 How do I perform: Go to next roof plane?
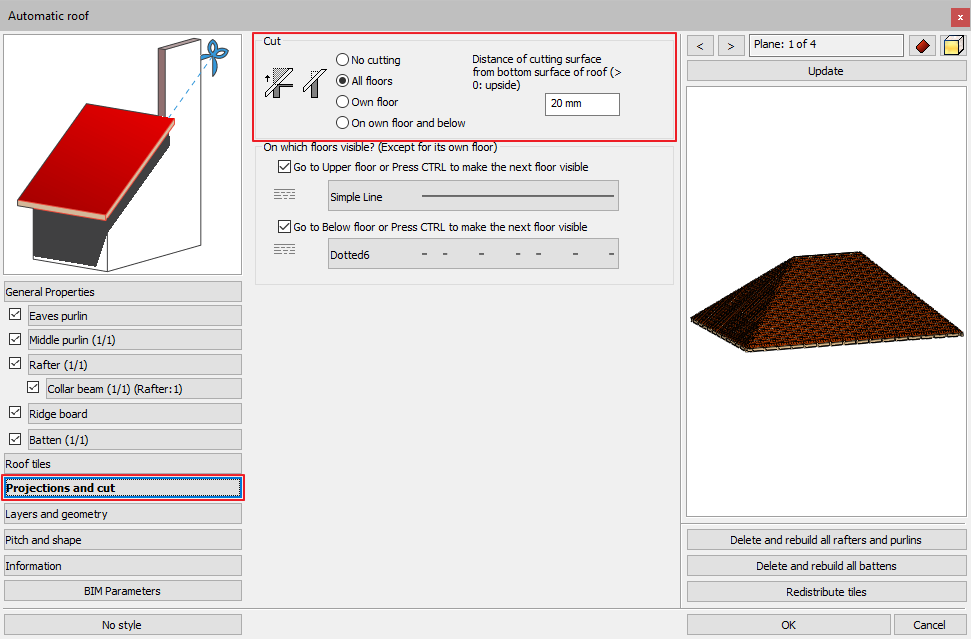(732, 46)
